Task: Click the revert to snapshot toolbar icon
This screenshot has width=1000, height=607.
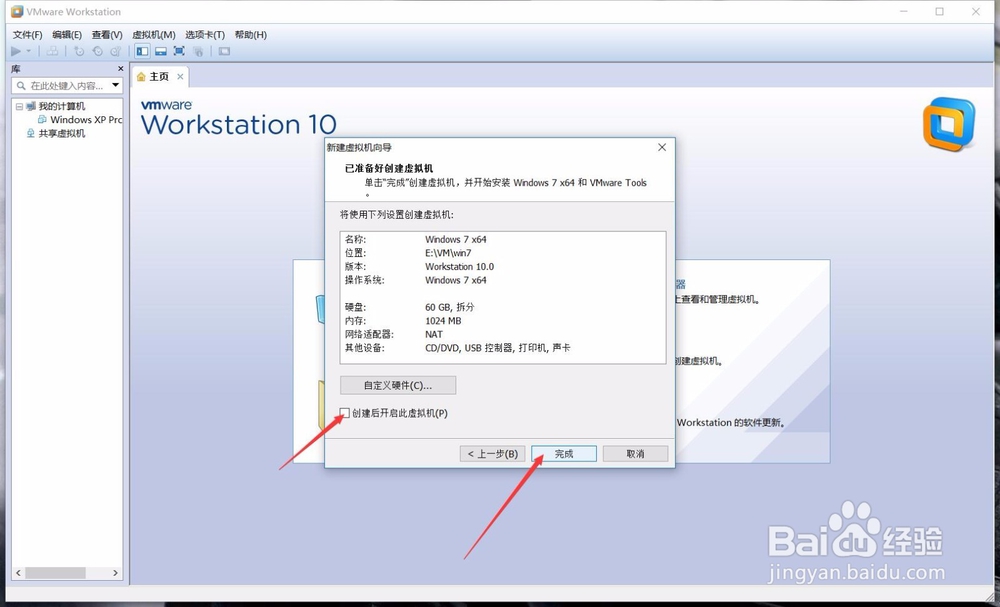Action: (x=97, y=51)
